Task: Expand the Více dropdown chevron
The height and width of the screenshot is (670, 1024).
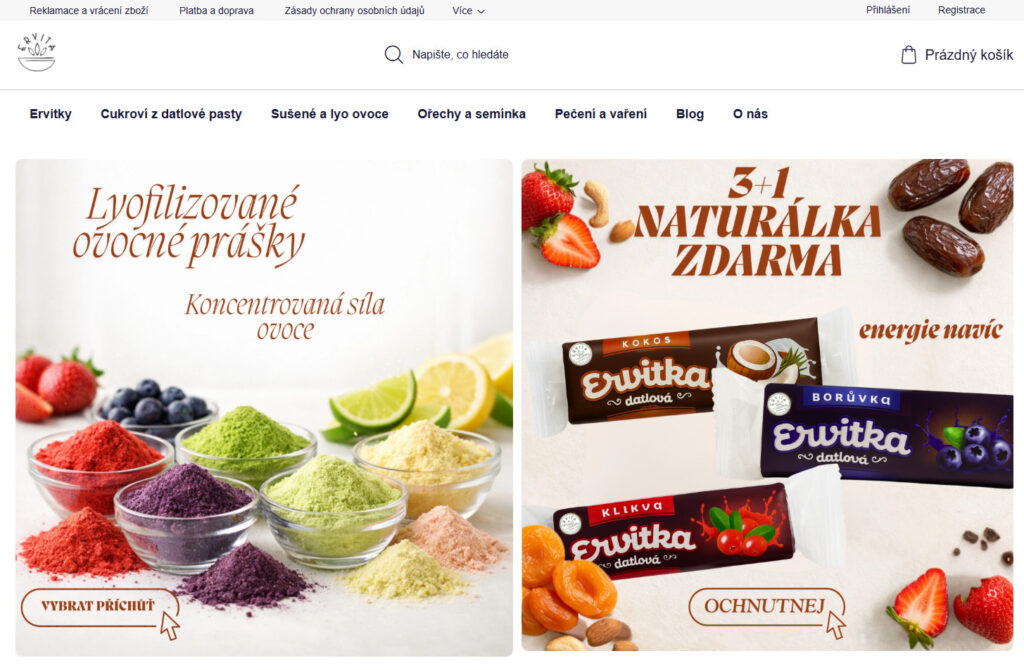Action: coord(481,11)
